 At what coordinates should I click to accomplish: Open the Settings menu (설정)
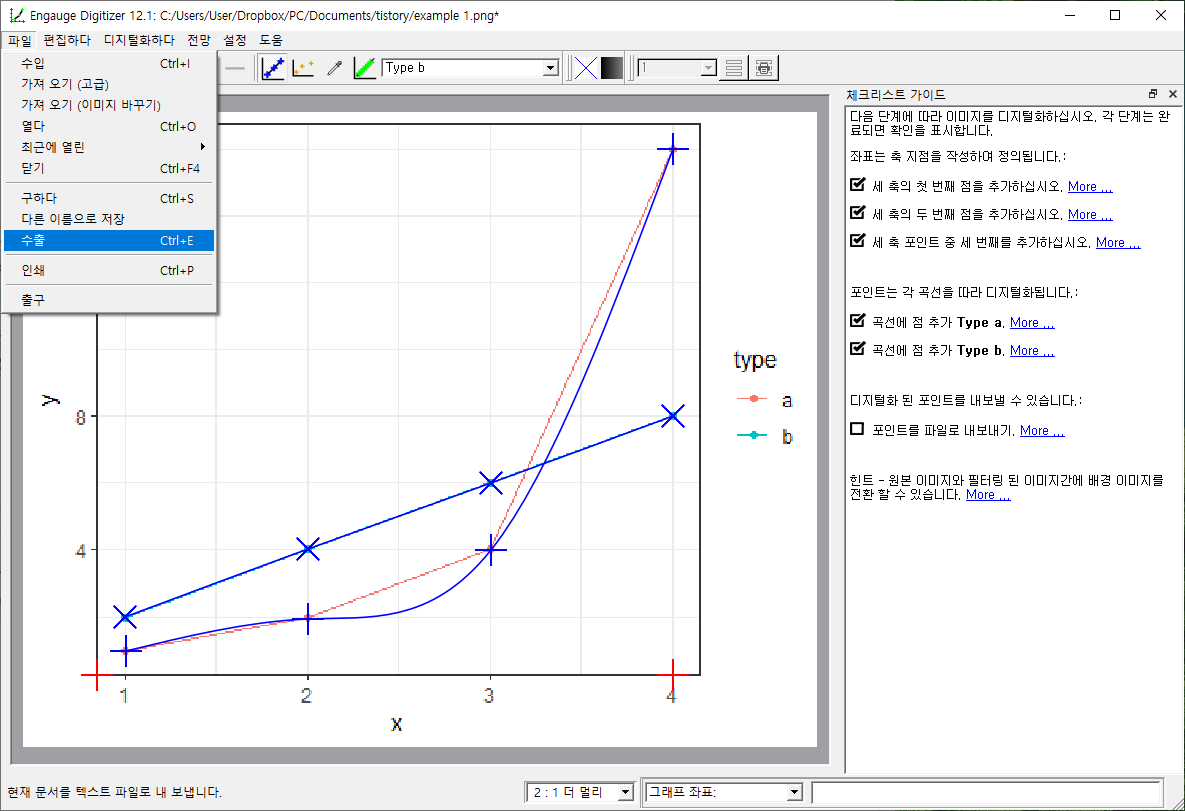click(x=235, y=40)
